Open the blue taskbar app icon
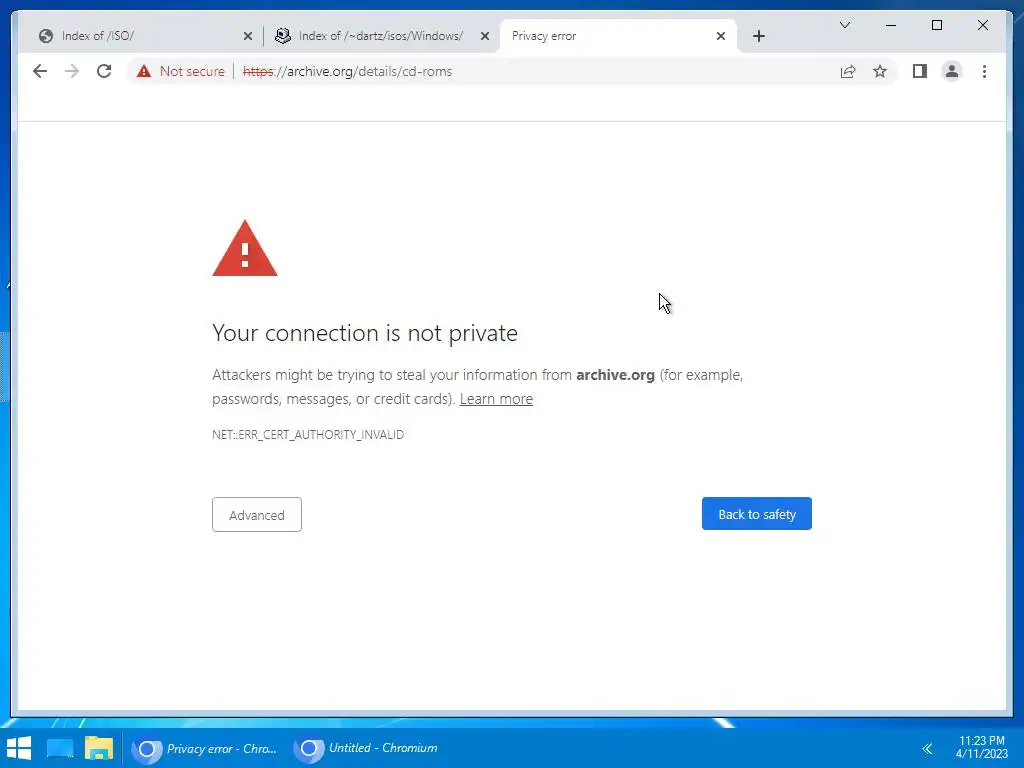The width and height of the screenshot is (1024, 768). (59, 748)
